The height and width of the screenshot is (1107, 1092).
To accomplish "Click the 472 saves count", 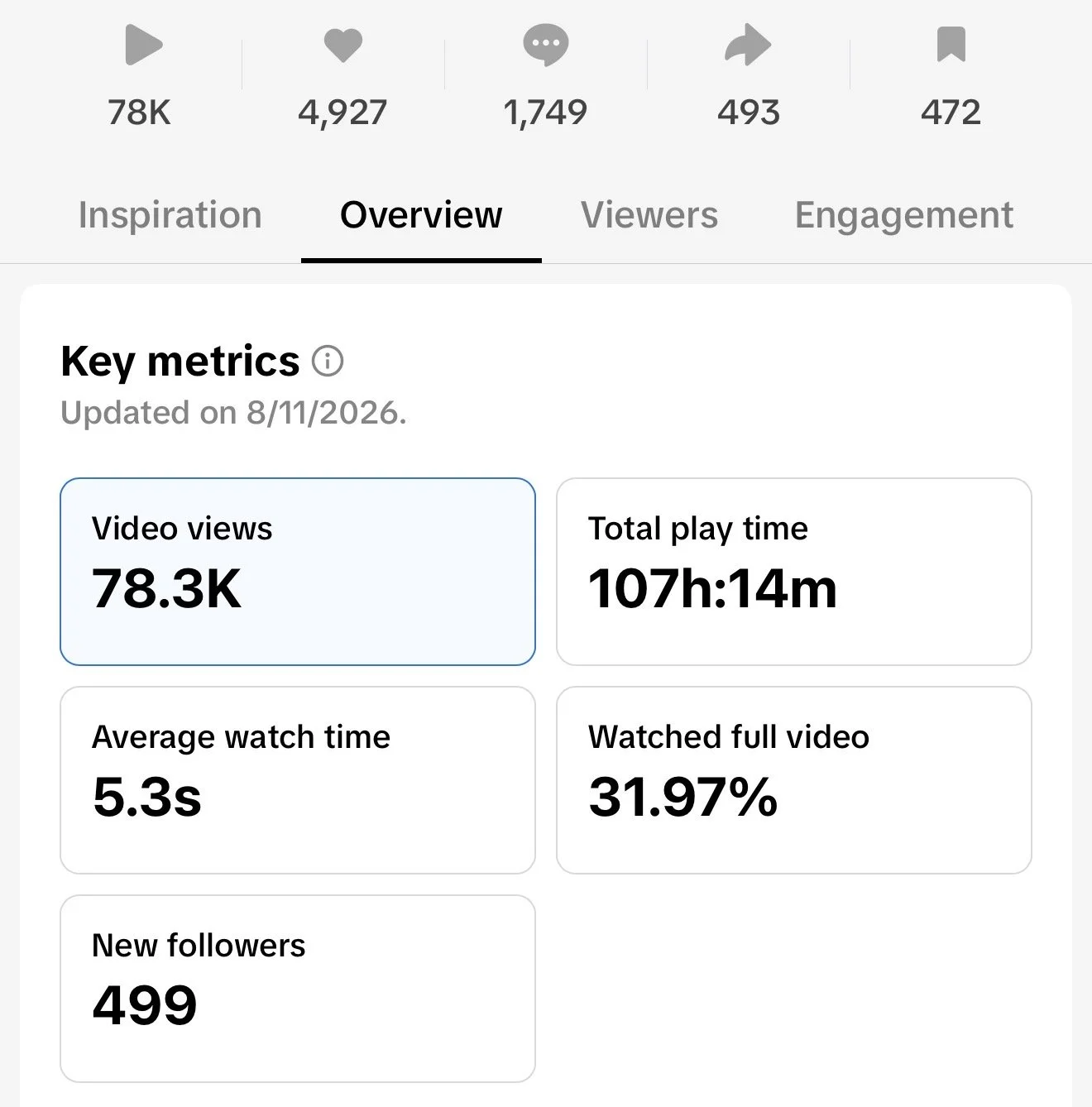I will pyautogui.click(x=951, y=113).
